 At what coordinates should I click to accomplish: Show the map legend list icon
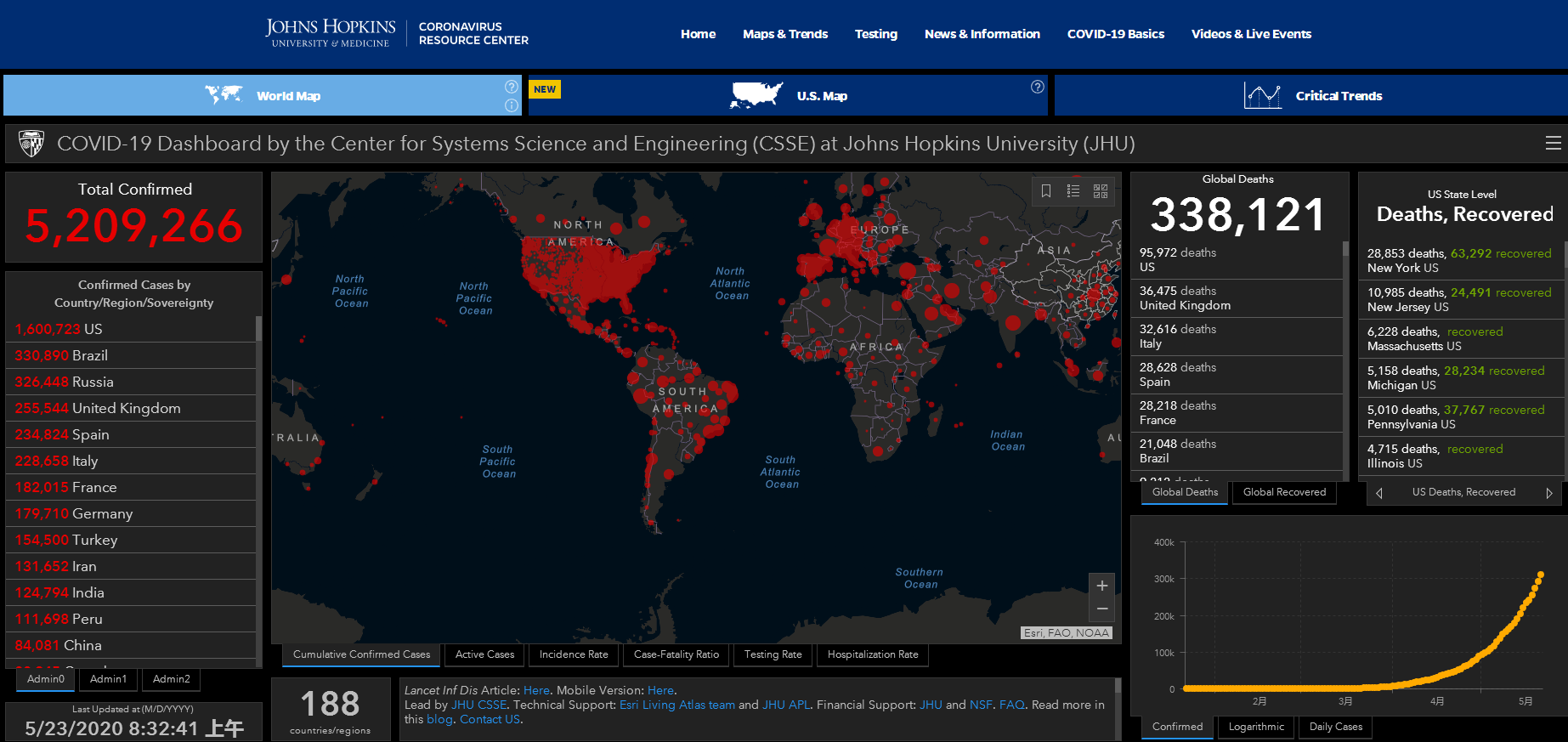1073,191
